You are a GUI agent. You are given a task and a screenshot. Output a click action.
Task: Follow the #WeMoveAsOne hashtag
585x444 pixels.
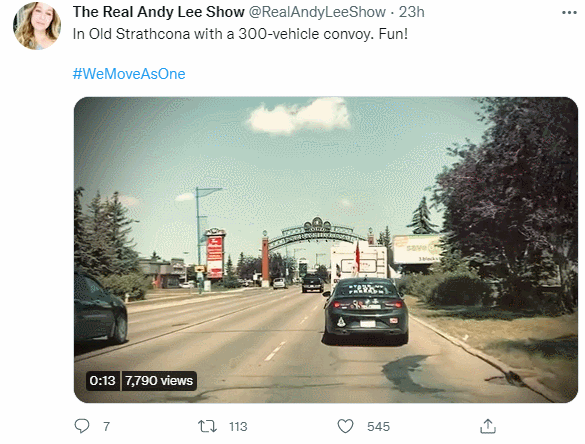click(129, 74)
